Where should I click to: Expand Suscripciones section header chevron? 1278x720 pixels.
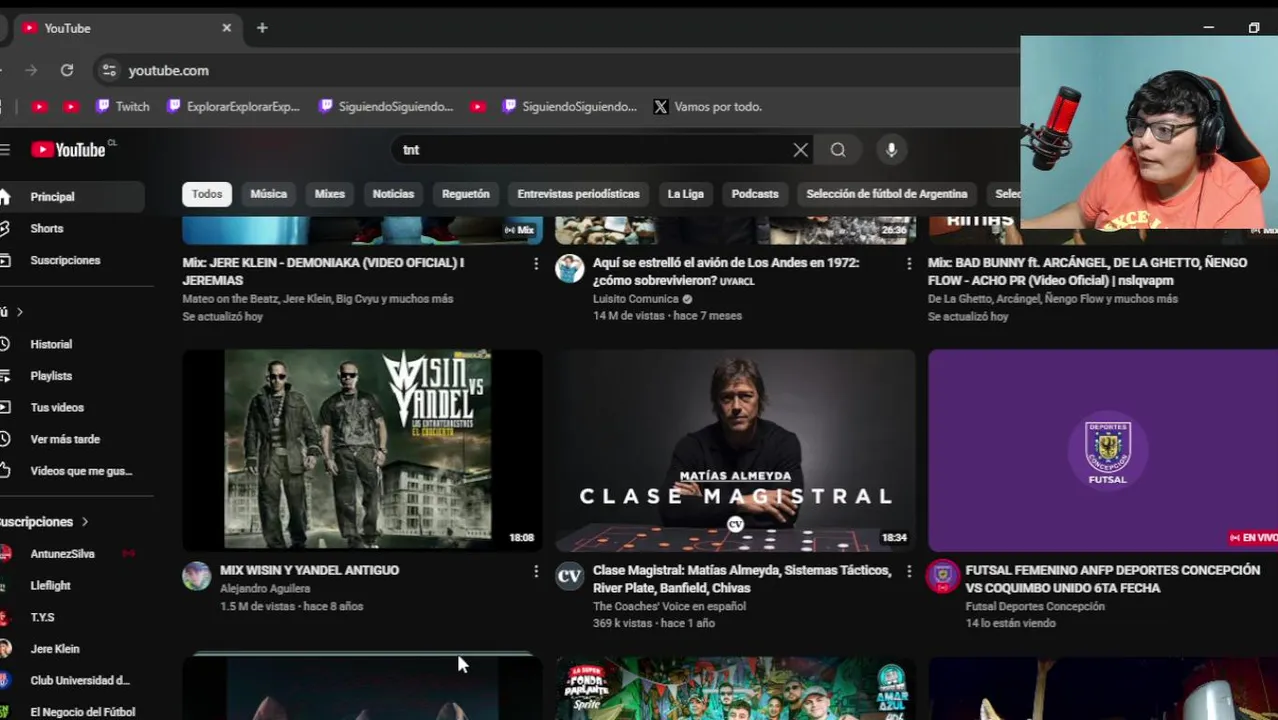85,522
